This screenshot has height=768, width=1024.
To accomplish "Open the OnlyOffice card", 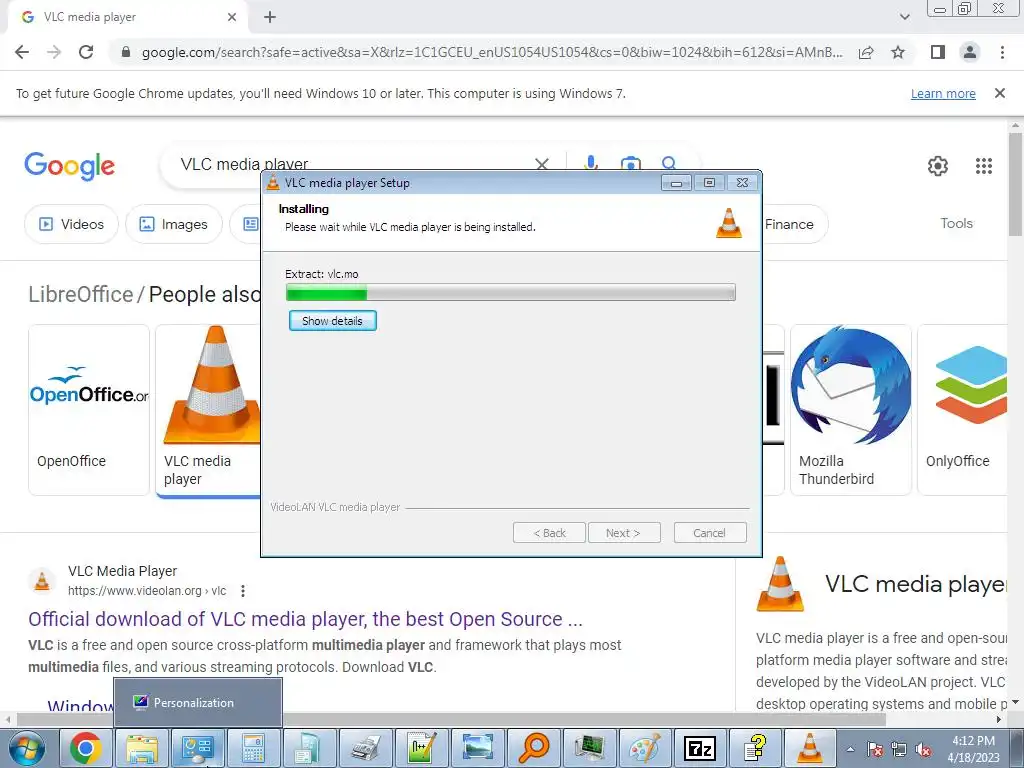I will (x=962, y=409).
